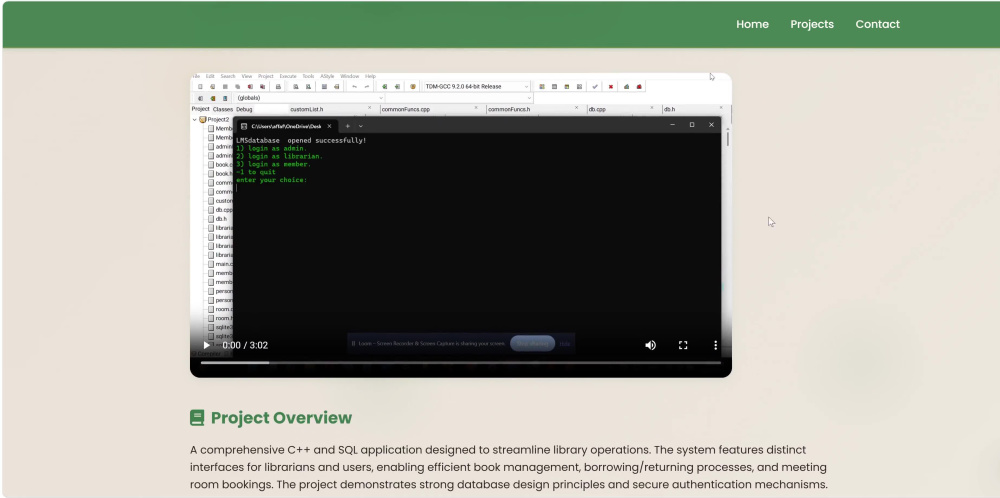Screen dimensions: 1000x498
Task: Play the project demo video
Action: [x=206, y=345]
